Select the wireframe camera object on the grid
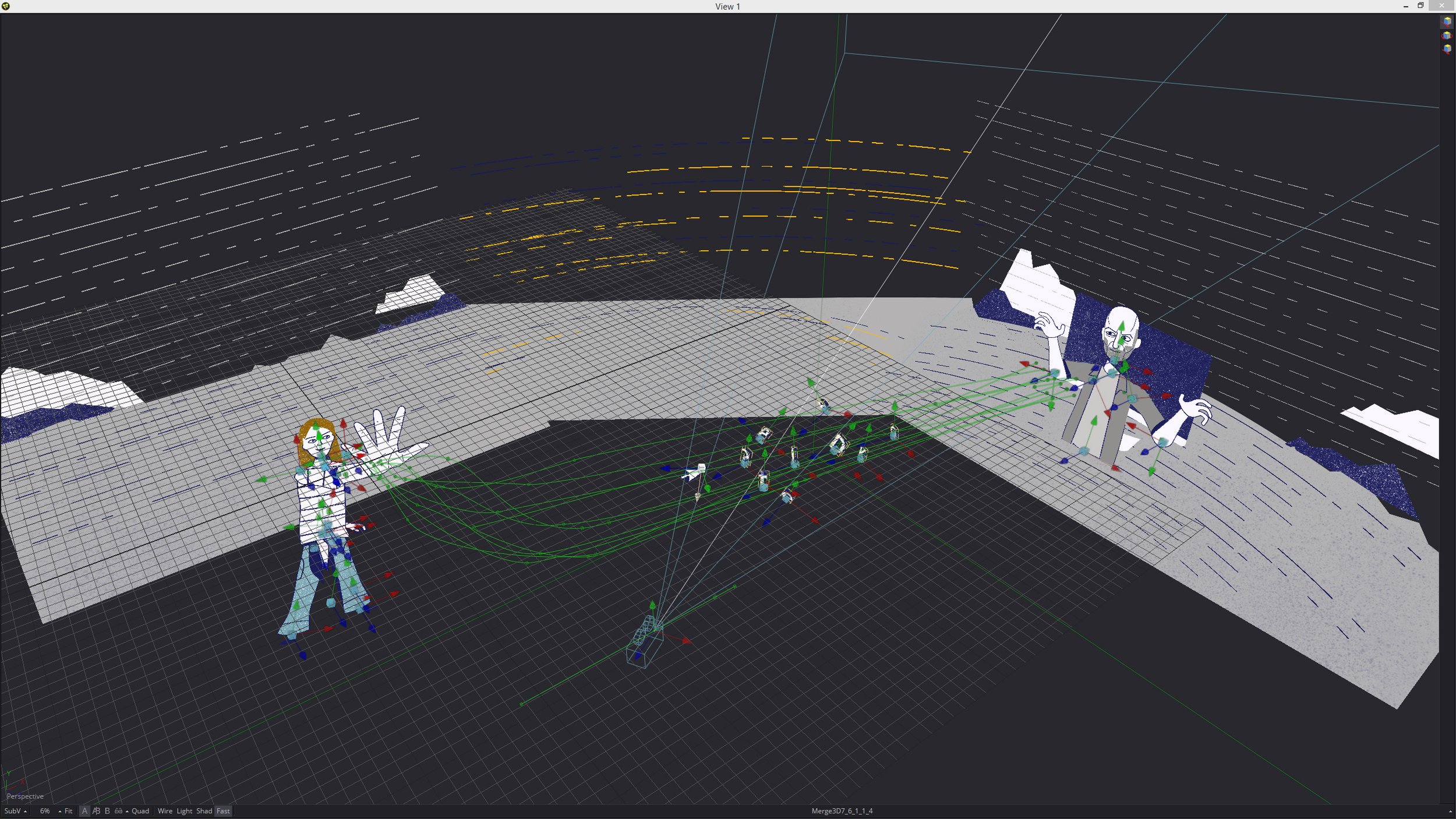Image resolution: width=1456 pixels, height=819 pixels. tap(644, 643)
